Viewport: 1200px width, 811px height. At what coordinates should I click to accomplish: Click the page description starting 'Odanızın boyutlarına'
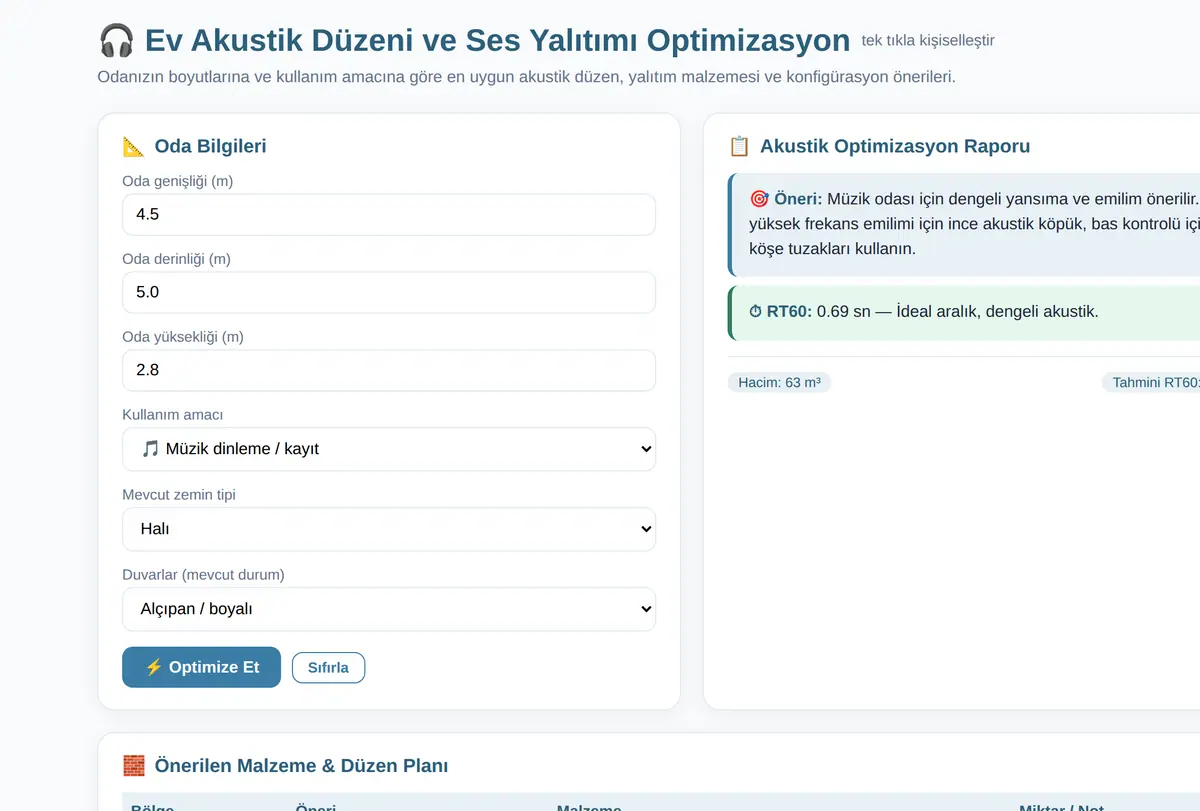point(526,77)
